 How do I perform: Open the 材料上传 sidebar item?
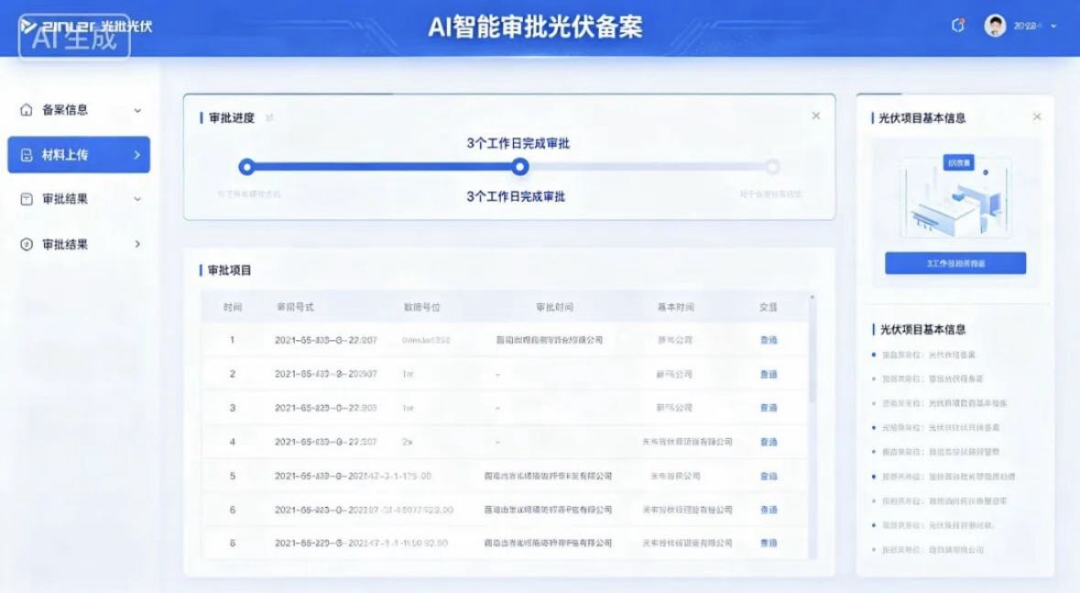(x=79, y=154)
